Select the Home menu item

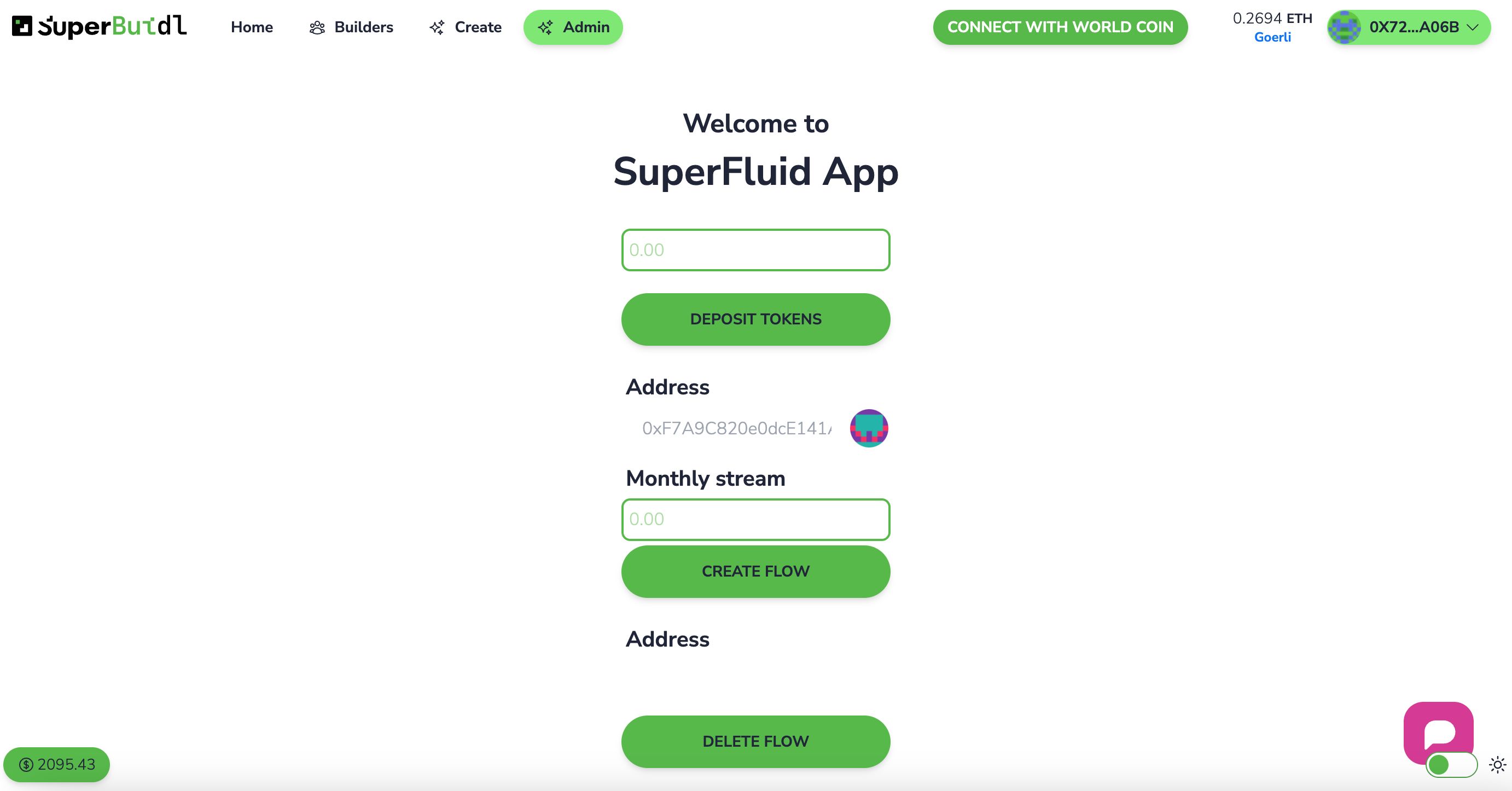coord(251,27)
